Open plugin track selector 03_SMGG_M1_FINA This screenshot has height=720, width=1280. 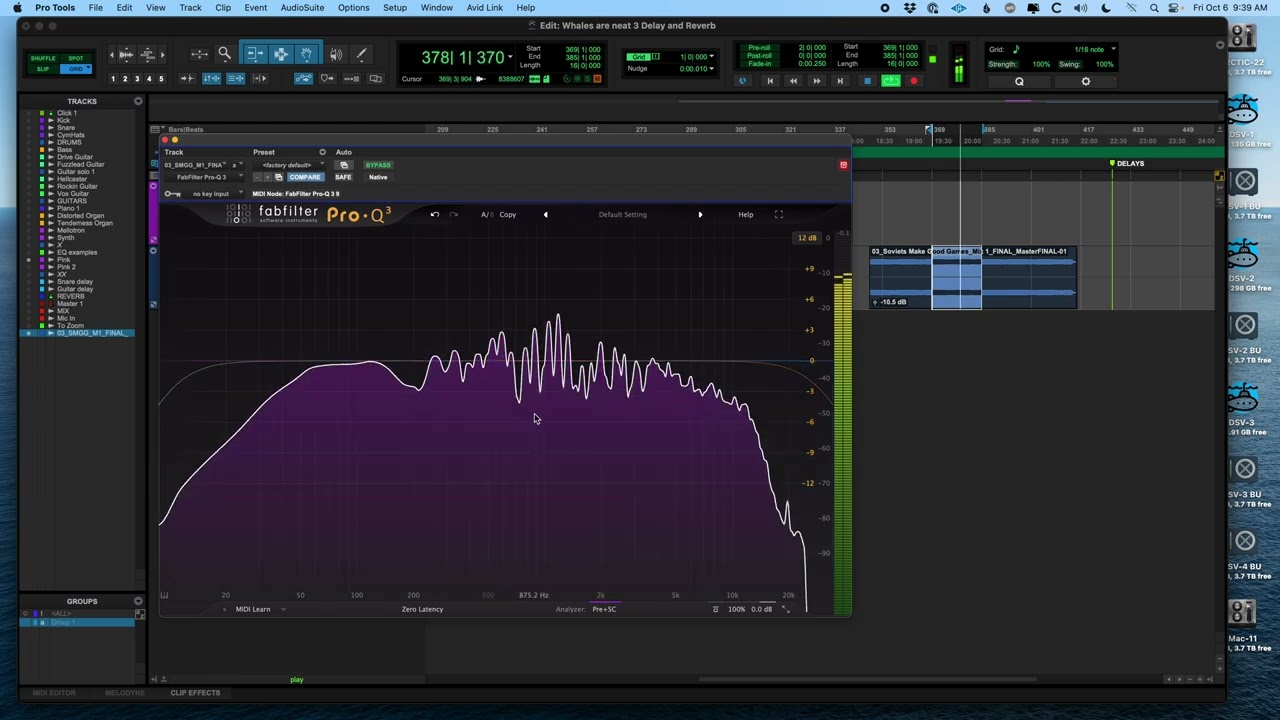(x=196, y=165)
